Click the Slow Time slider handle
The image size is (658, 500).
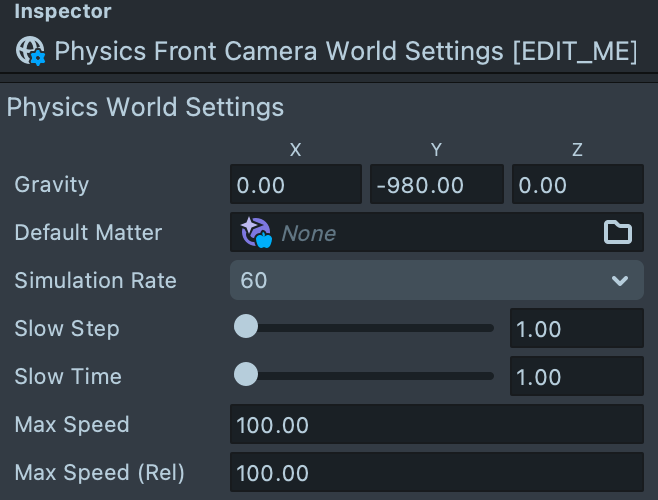coord(245,375)
